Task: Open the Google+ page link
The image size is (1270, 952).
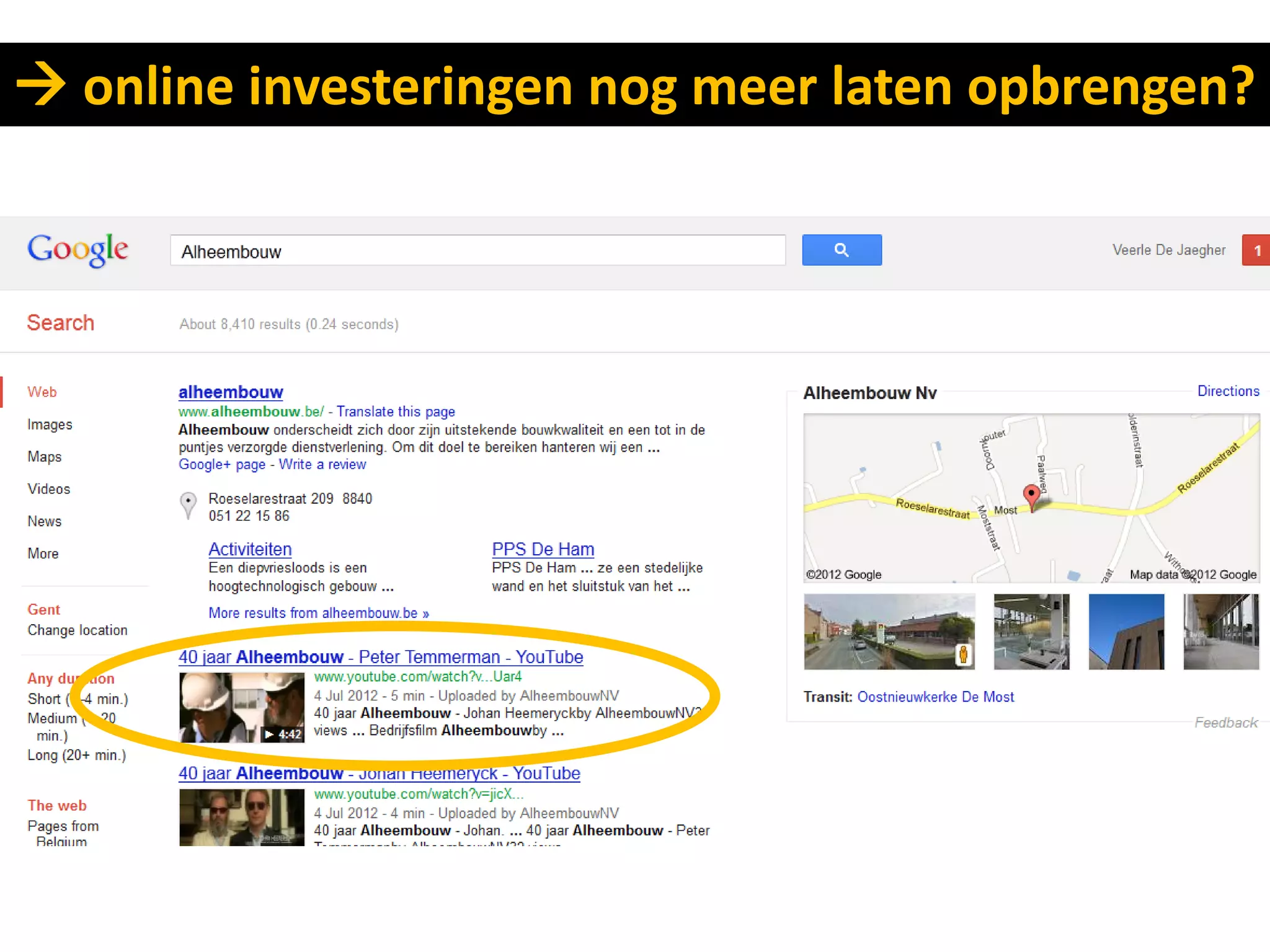Action: (x=222, y=465)
